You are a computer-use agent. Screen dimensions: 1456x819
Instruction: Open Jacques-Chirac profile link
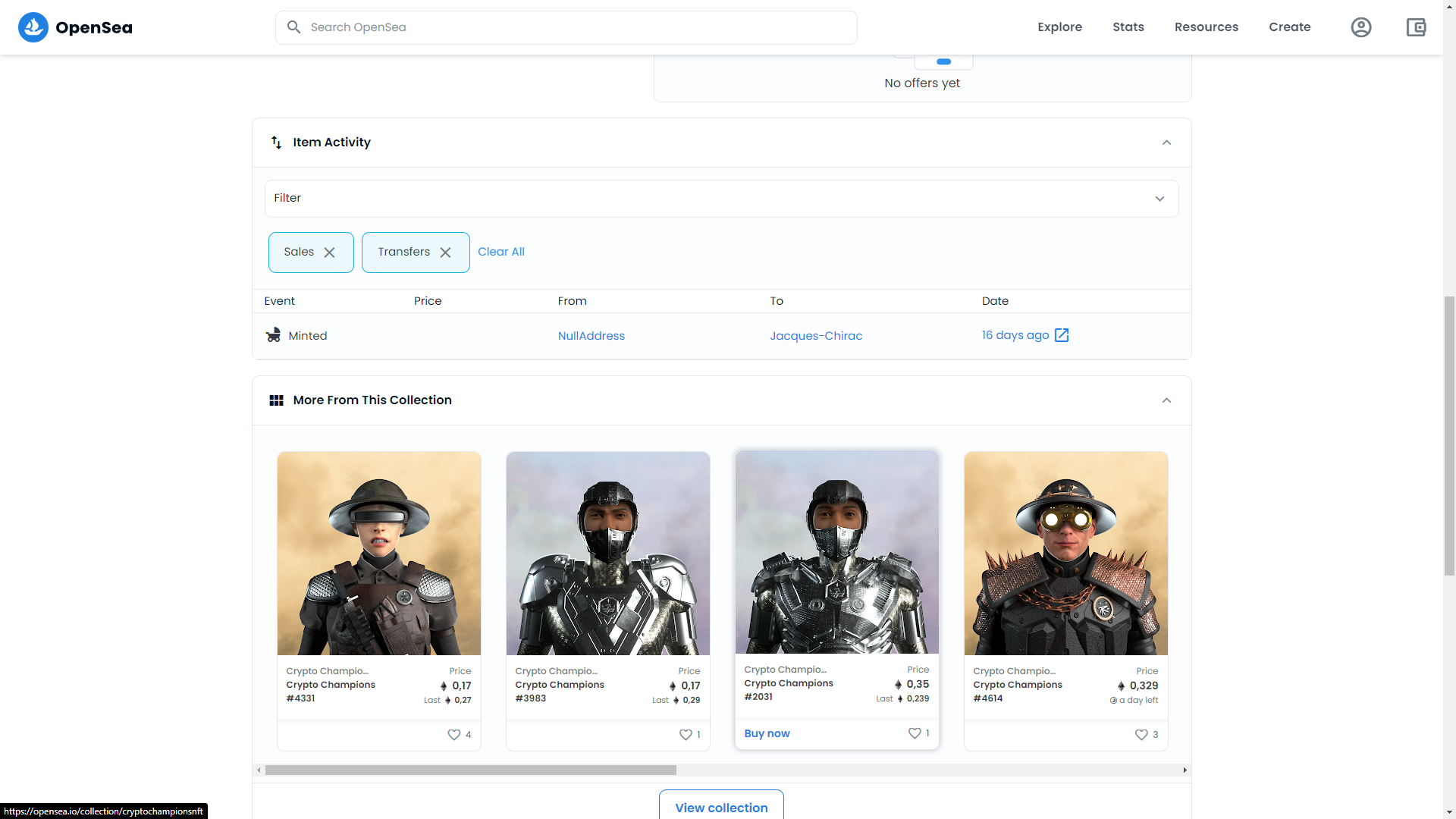pos(816,336)
